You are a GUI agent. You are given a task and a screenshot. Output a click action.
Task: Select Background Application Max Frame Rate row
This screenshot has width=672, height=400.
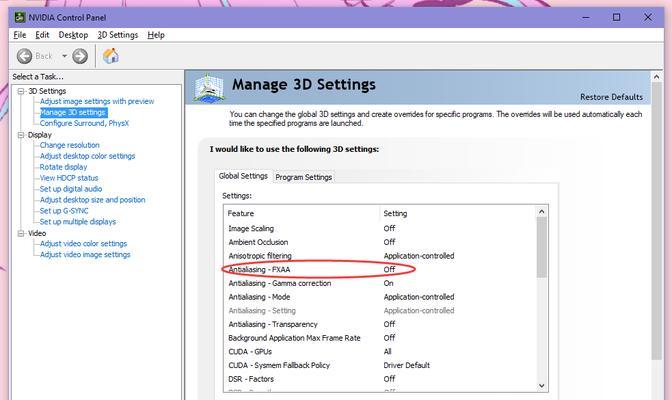[x=380, y=338]
